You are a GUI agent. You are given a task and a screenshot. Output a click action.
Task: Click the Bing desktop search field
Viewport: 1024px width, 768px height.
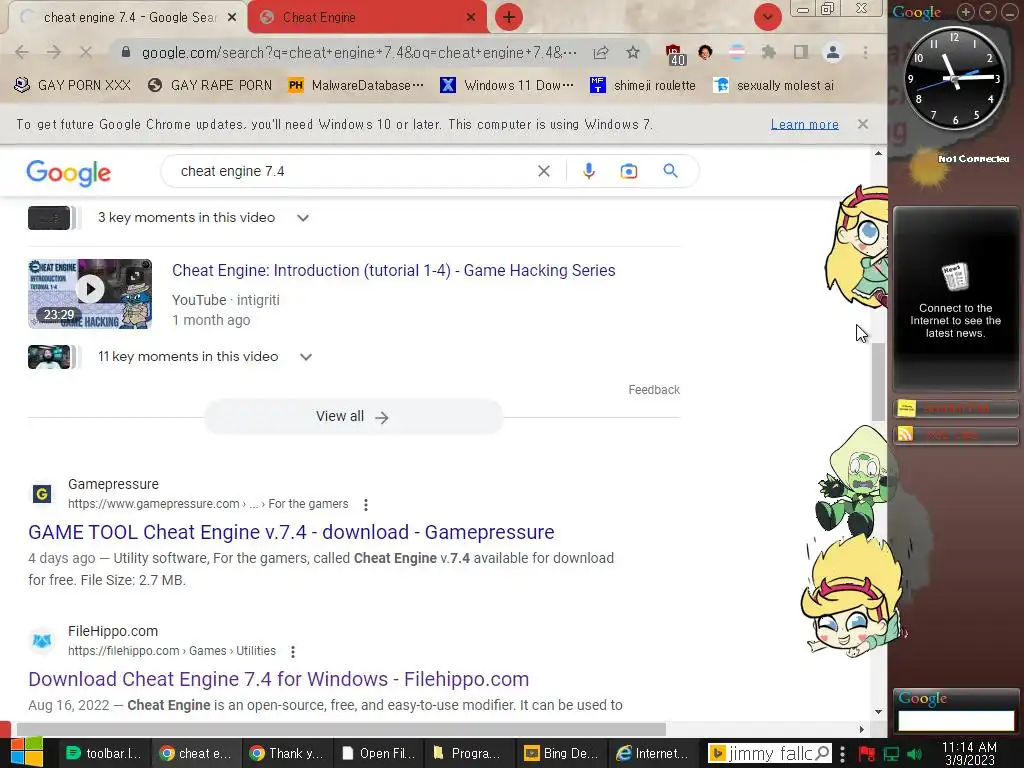click(771, 754)
